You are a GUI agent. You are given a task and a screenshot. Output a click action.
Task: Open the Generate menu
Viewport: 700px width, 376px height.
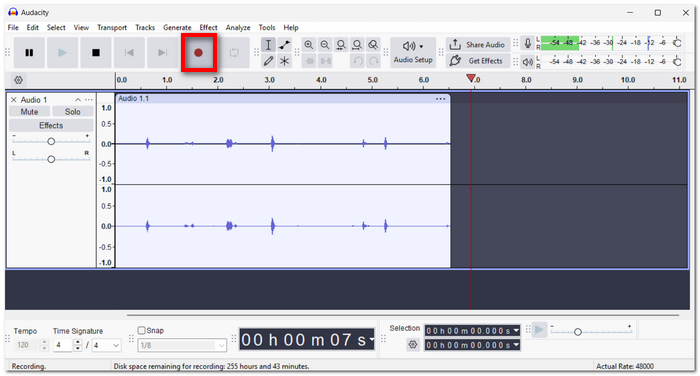point(177,28)
